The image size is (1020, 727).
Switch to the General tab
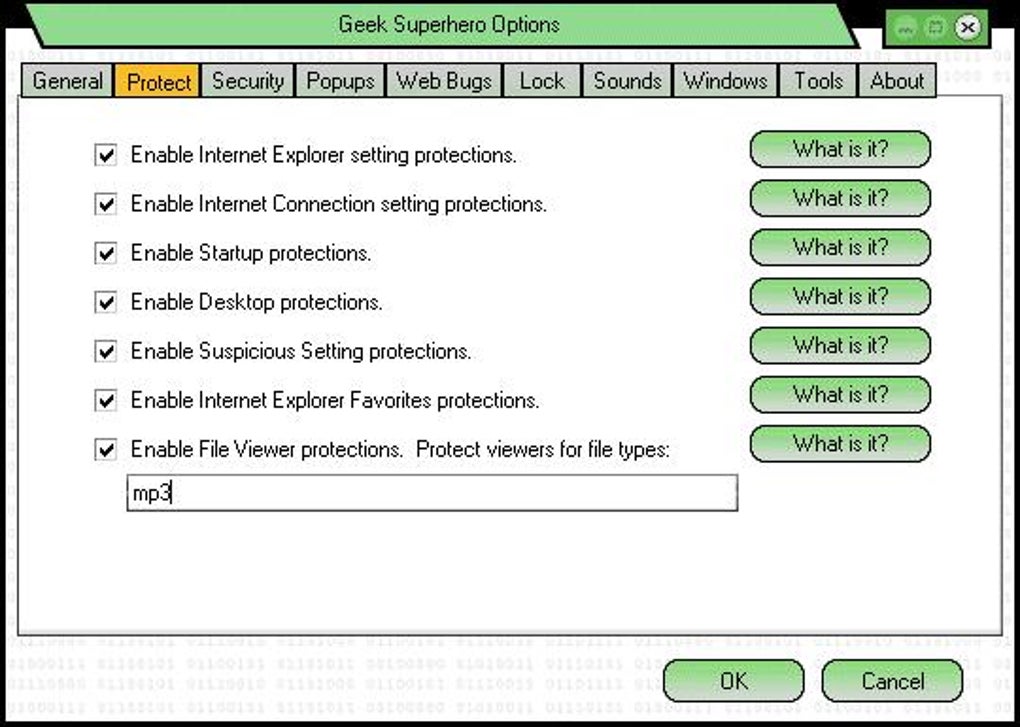click(x=68, y=81)
